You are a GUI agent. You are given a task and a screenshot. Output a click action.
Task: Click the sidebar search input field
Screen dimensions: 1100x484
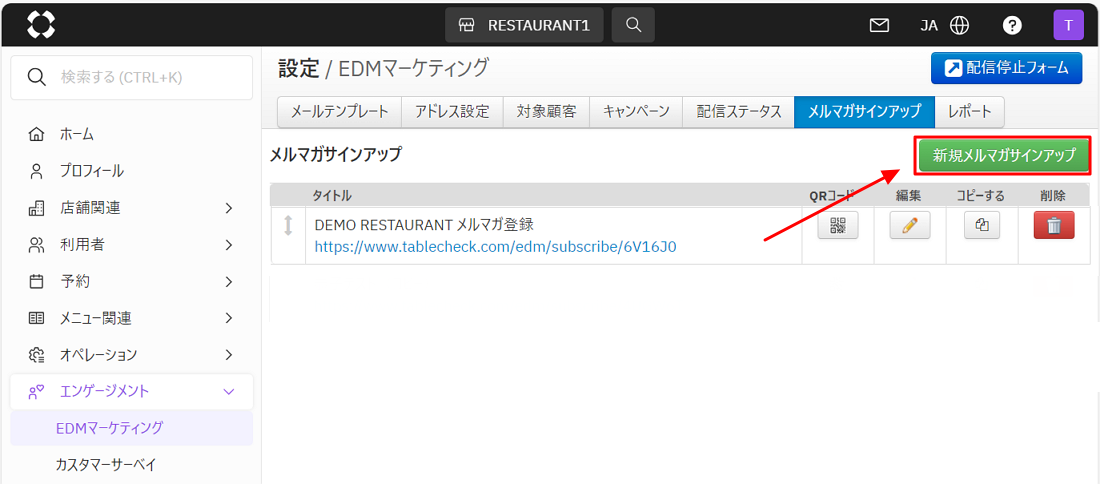[x=131, y=77]
